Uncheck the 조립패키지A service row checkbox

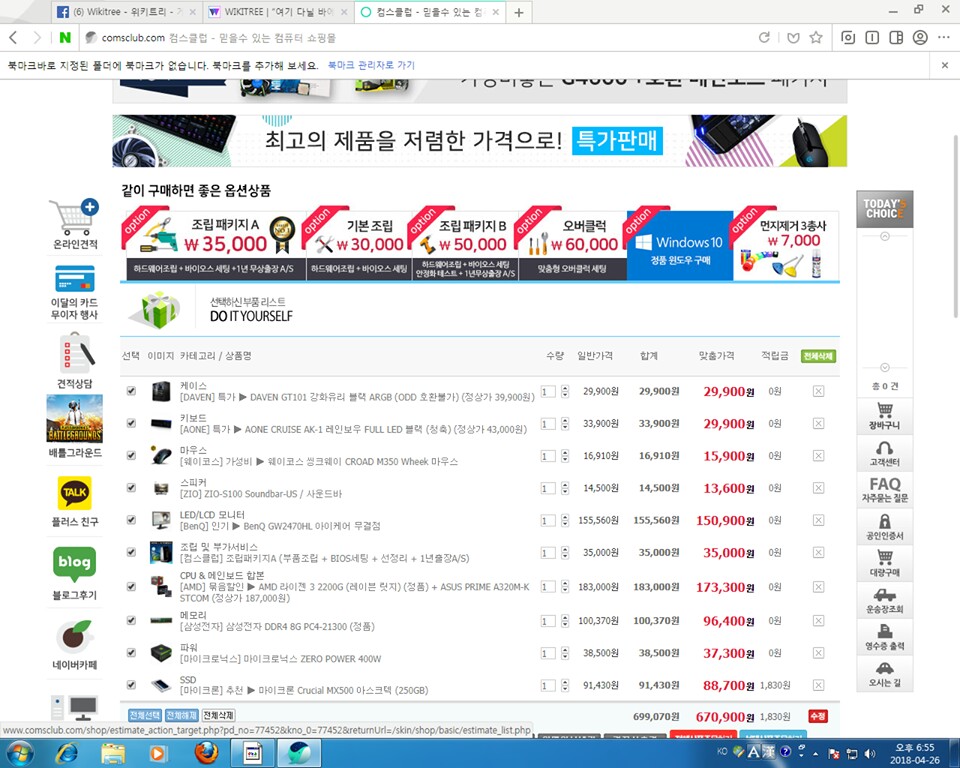click(x=131, y=552)
